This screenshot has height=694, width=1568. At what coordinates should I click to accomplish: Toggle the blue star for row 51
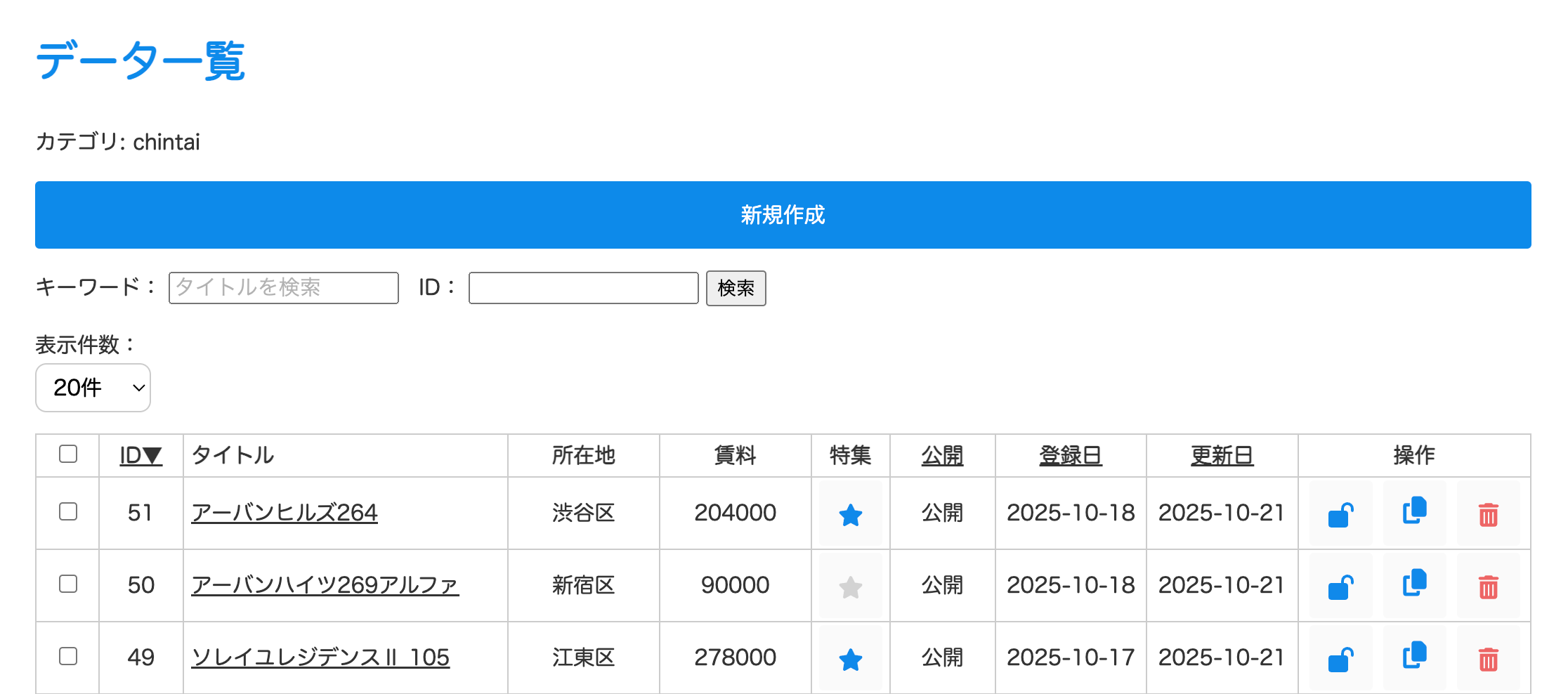[x=850, y=514]
